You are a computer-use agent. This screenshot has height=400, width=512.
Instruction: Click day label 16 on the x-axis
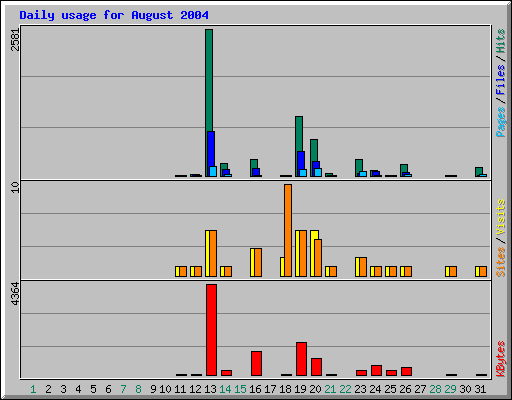tap(255, 389)
